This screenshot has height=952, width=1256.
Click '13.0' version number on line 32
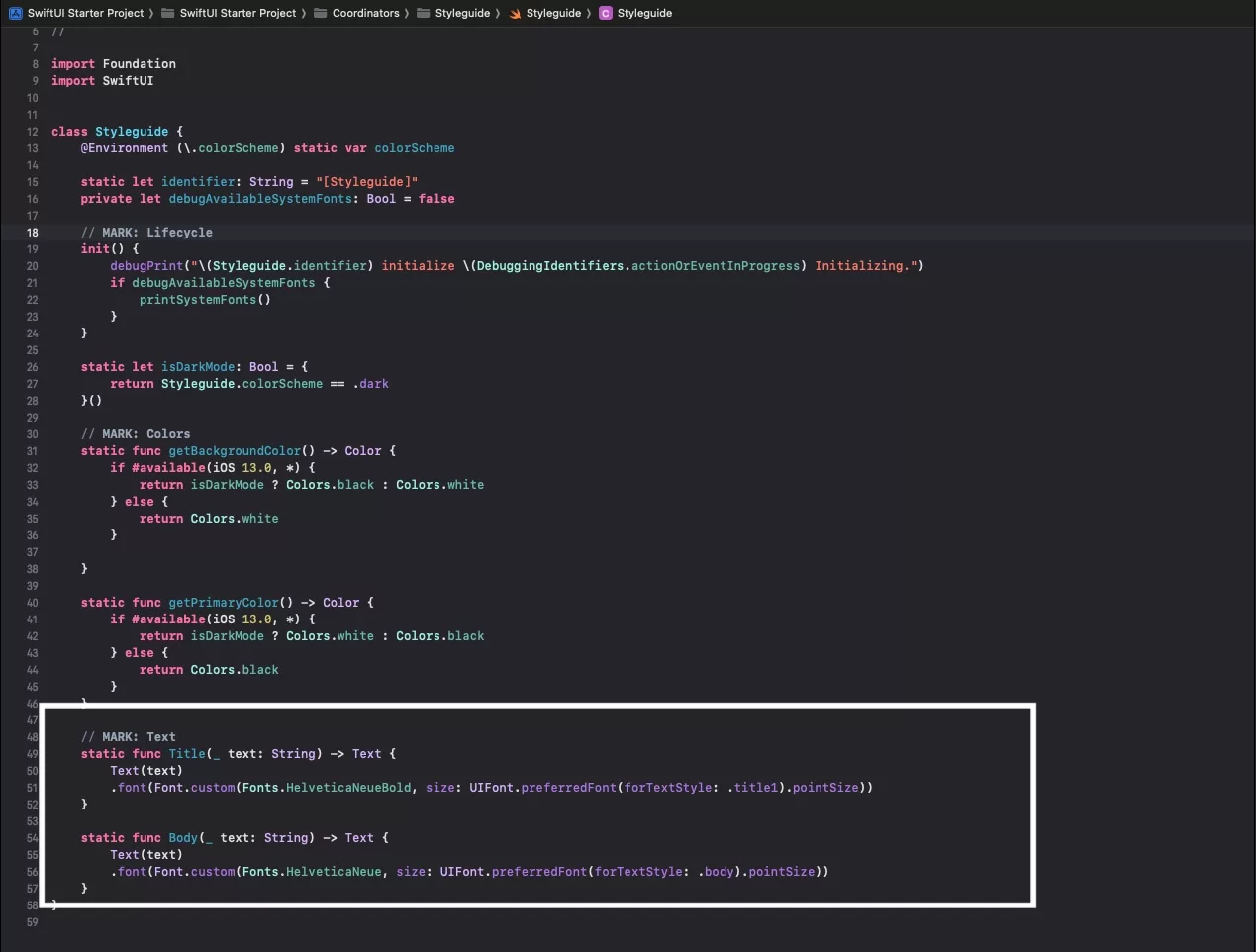click(x=256, y=468)
